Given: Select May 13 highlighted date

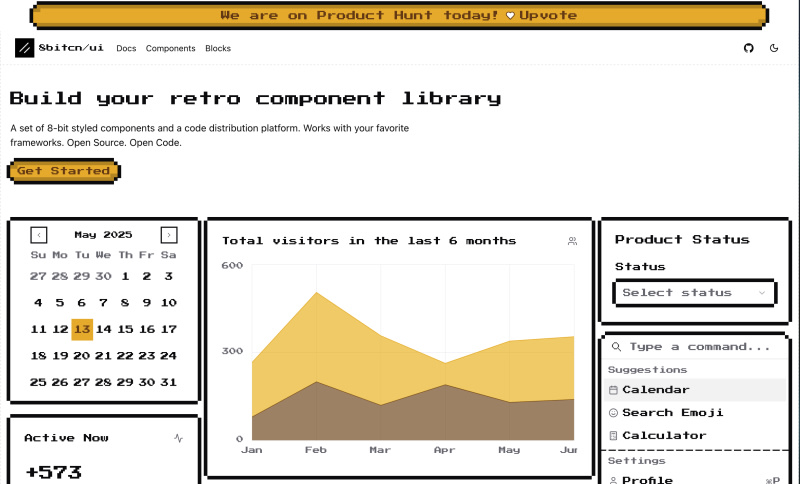Looking at the screenshot, I should point(82,329).
